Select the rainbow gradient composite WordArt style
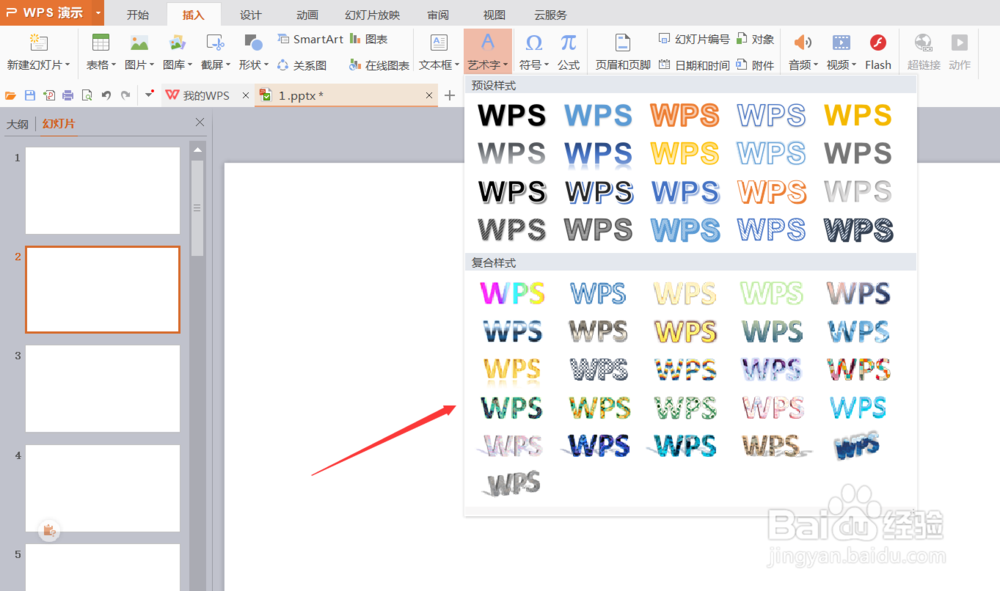 (x=512, y=293)
